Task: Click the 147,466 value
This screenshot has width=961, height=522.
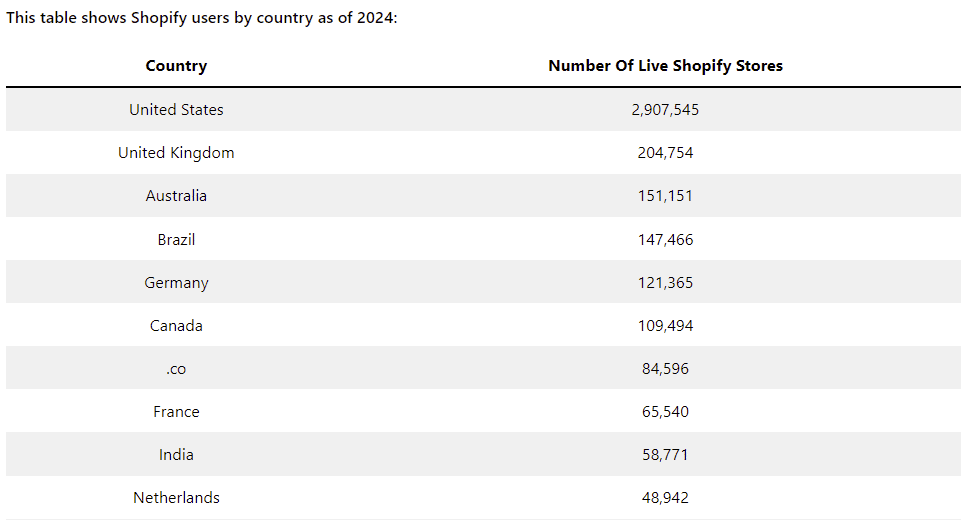Action: point(665,240)
